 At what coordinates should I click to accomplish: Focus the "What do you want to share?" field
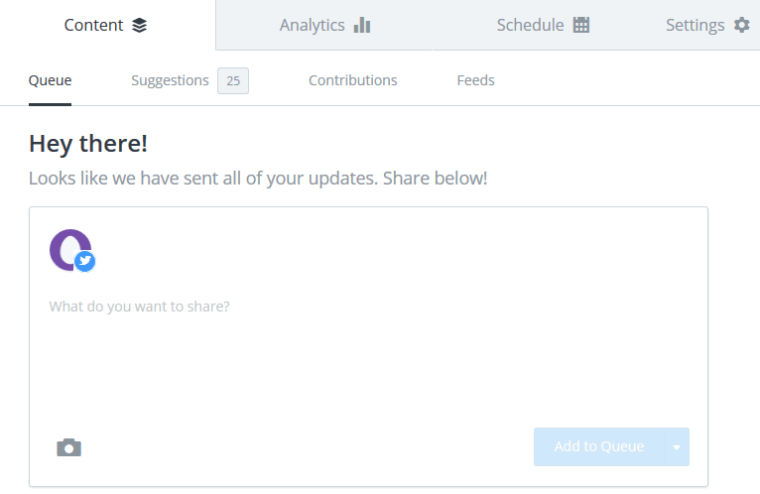368,306
